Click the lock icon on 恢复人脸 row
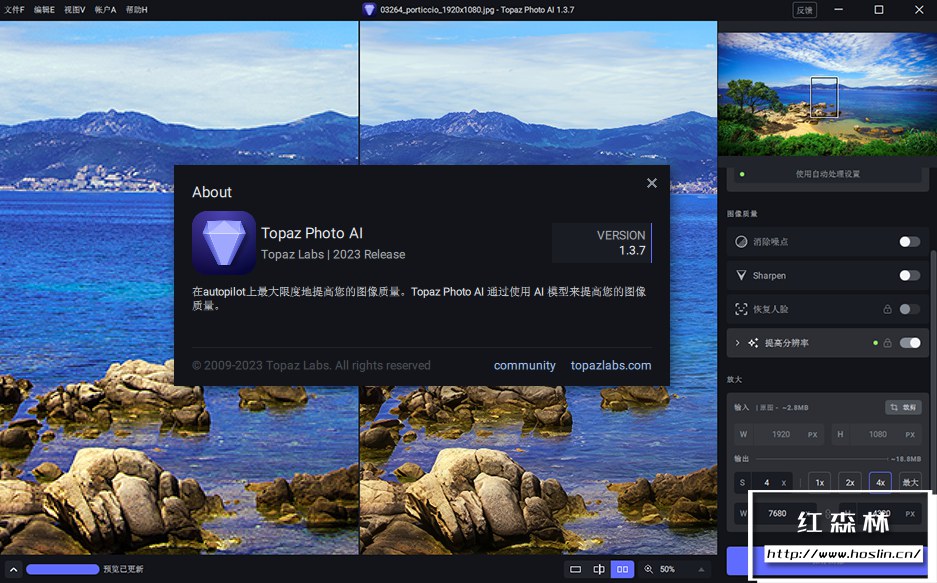This screenshot has width=937, height=583. point(887,309)
